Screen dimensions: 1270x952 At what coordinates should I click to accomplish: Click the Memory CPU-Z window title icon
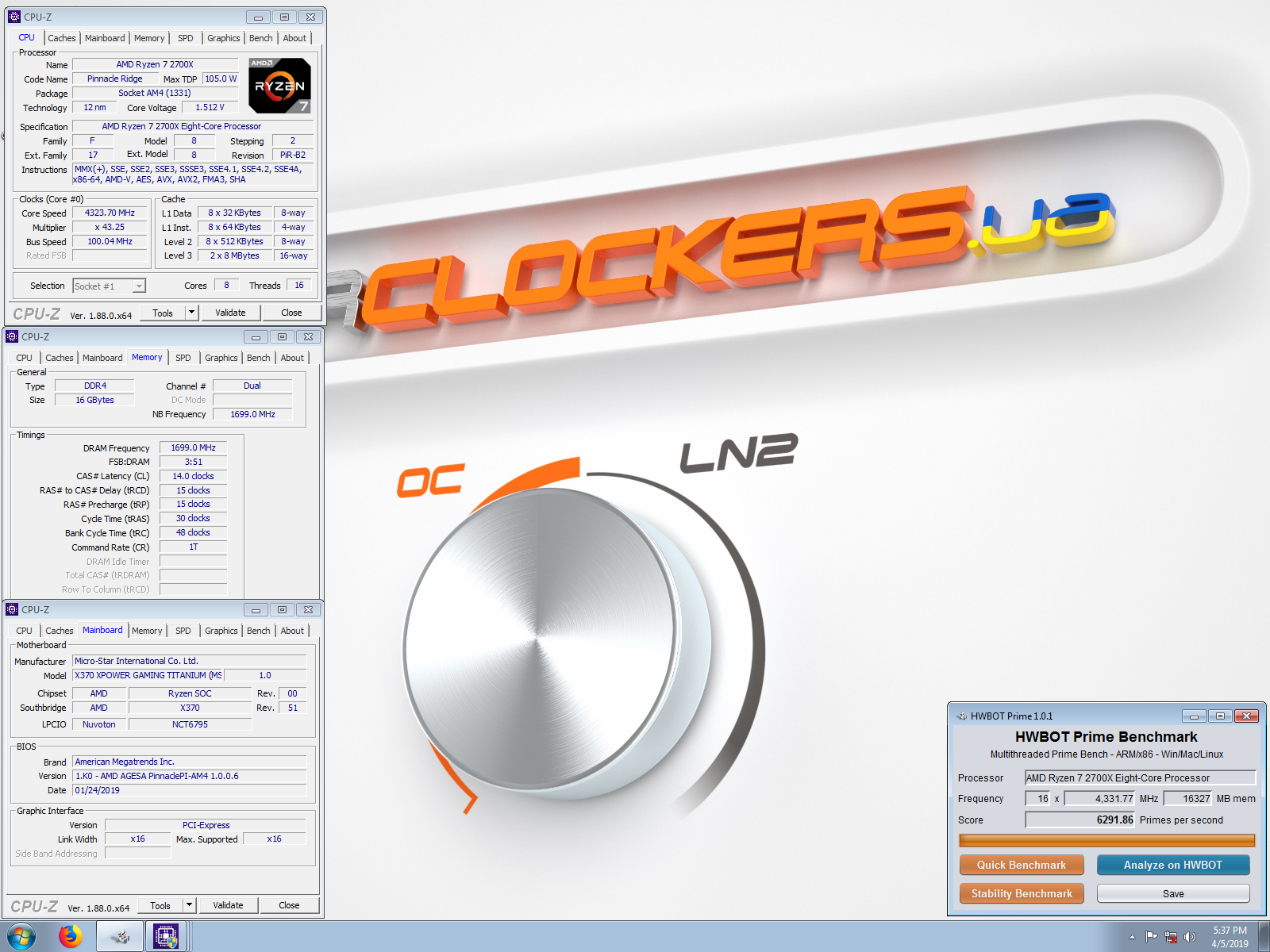pos(12,336)
